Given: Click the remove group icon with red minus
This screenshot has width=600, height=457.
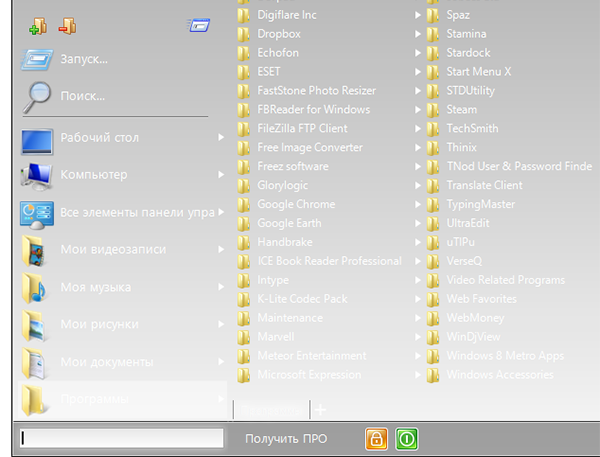Looking at the screenshot, I should click(67, 26).
